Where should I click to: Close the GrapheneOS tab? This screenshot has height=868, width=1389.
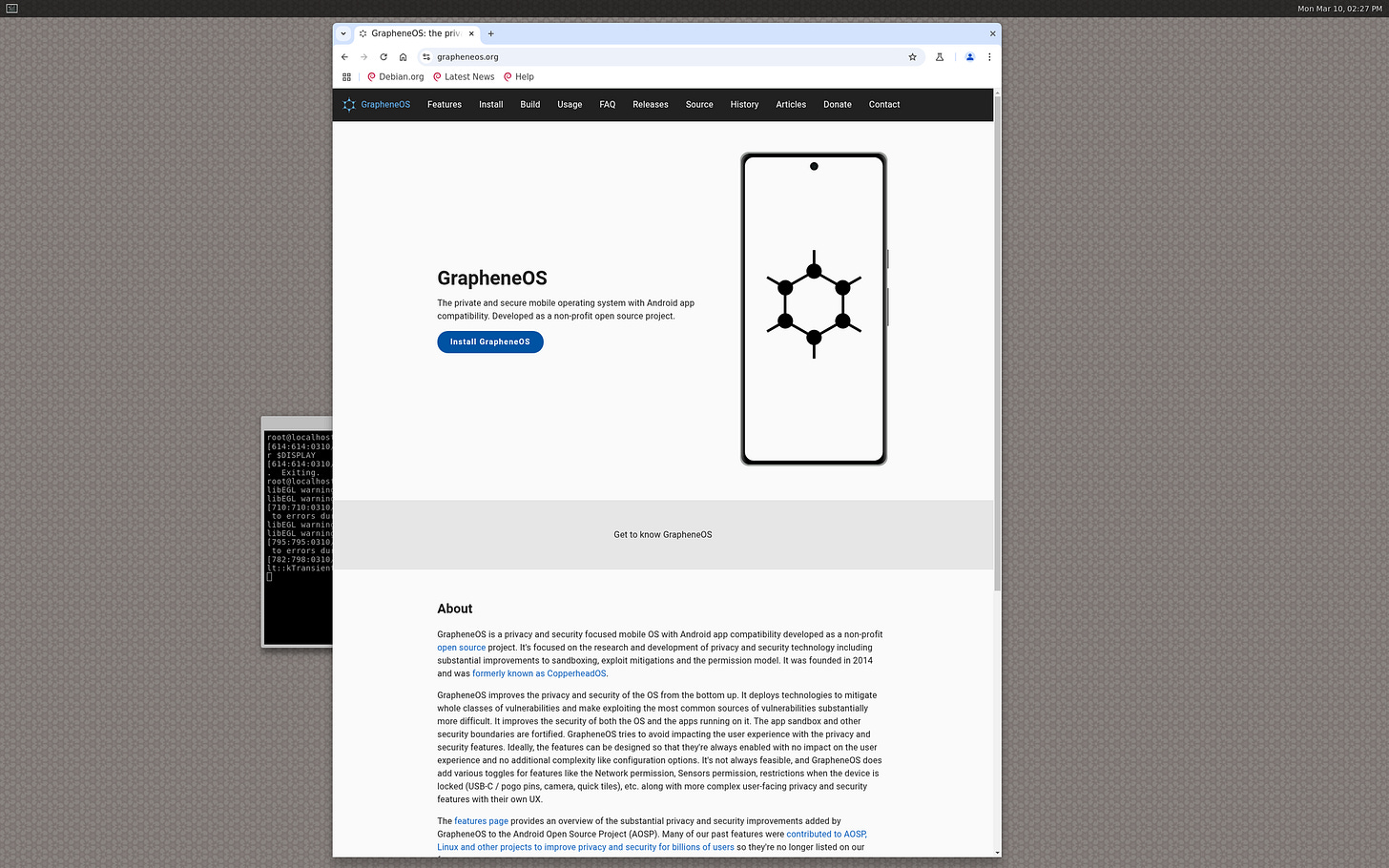click(x=471, y=33)
